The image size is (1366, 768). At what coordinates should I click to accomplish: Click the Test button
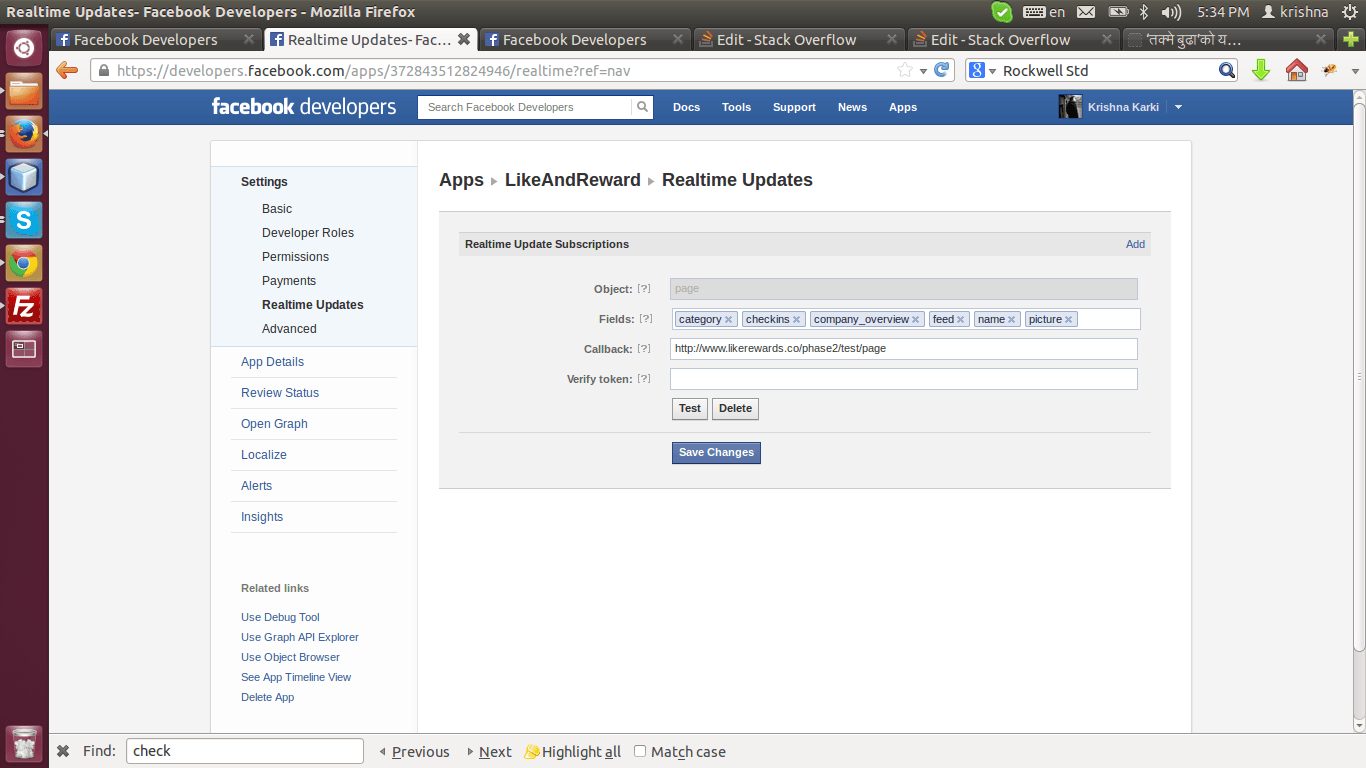[690, 408]
